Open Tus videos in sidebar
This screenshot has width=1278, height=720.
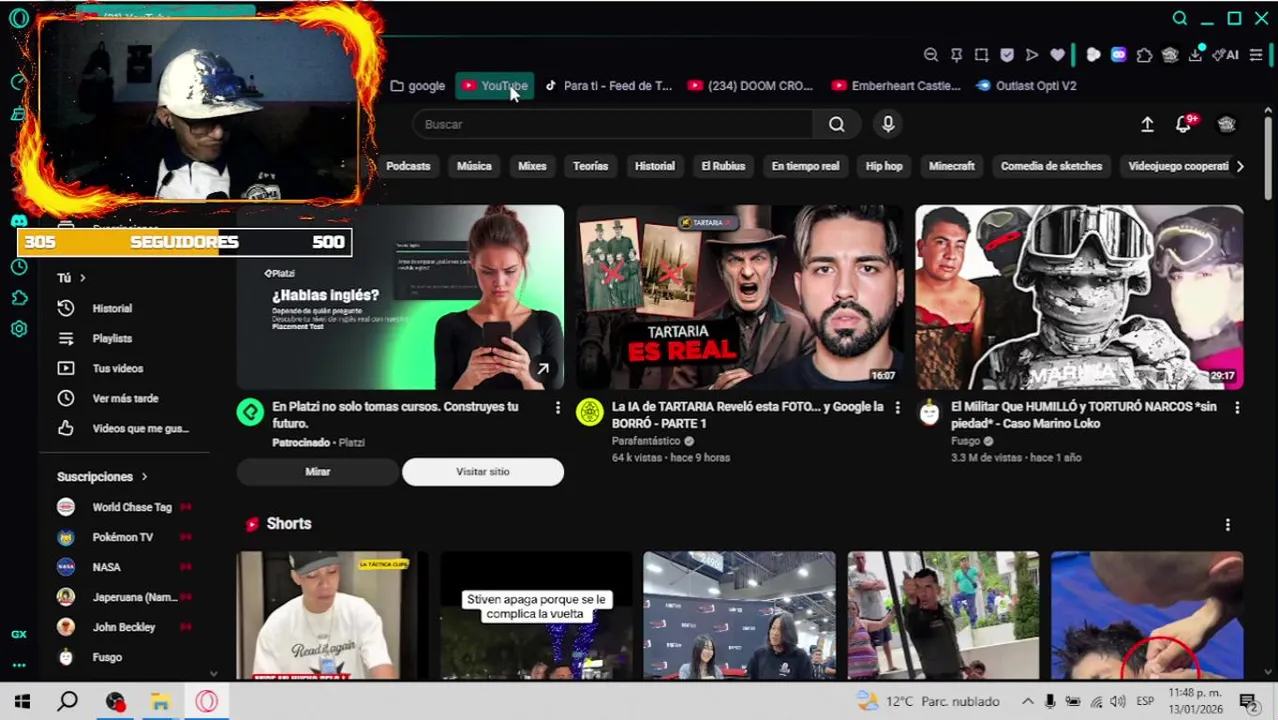coord(120,369)
